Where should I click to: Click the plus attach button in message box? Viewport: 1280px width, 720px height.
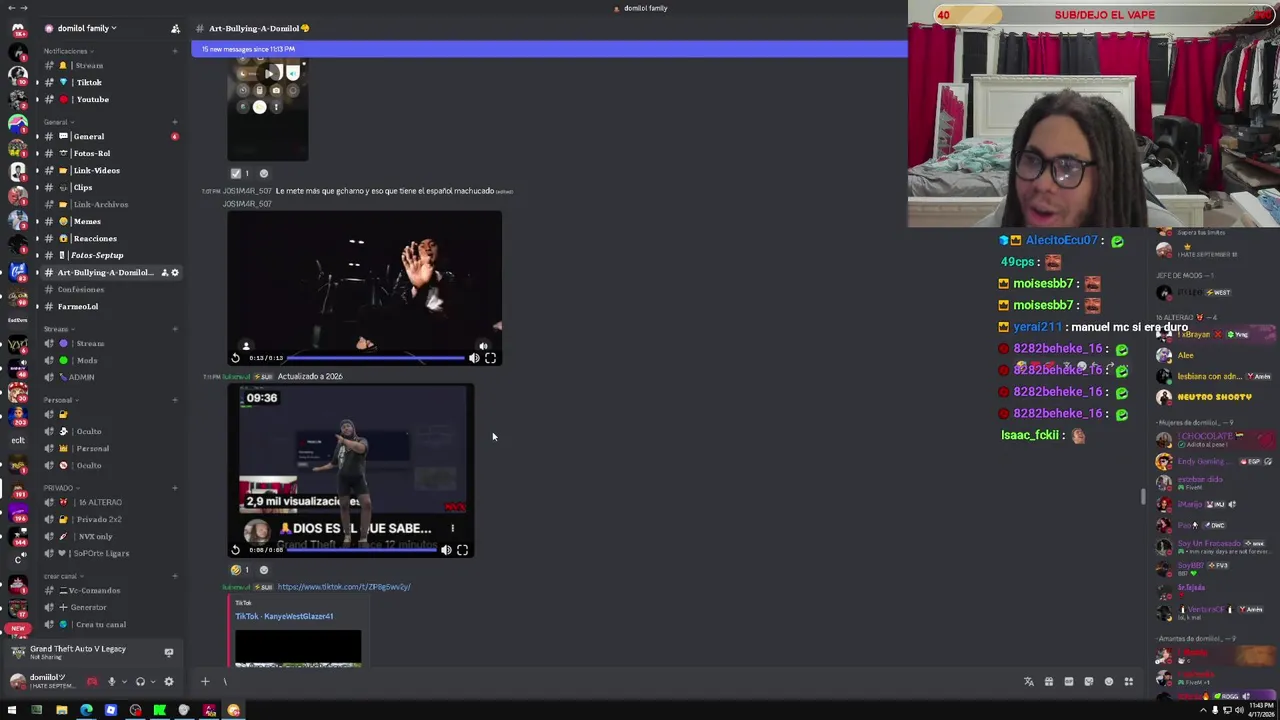click(205, 682)
